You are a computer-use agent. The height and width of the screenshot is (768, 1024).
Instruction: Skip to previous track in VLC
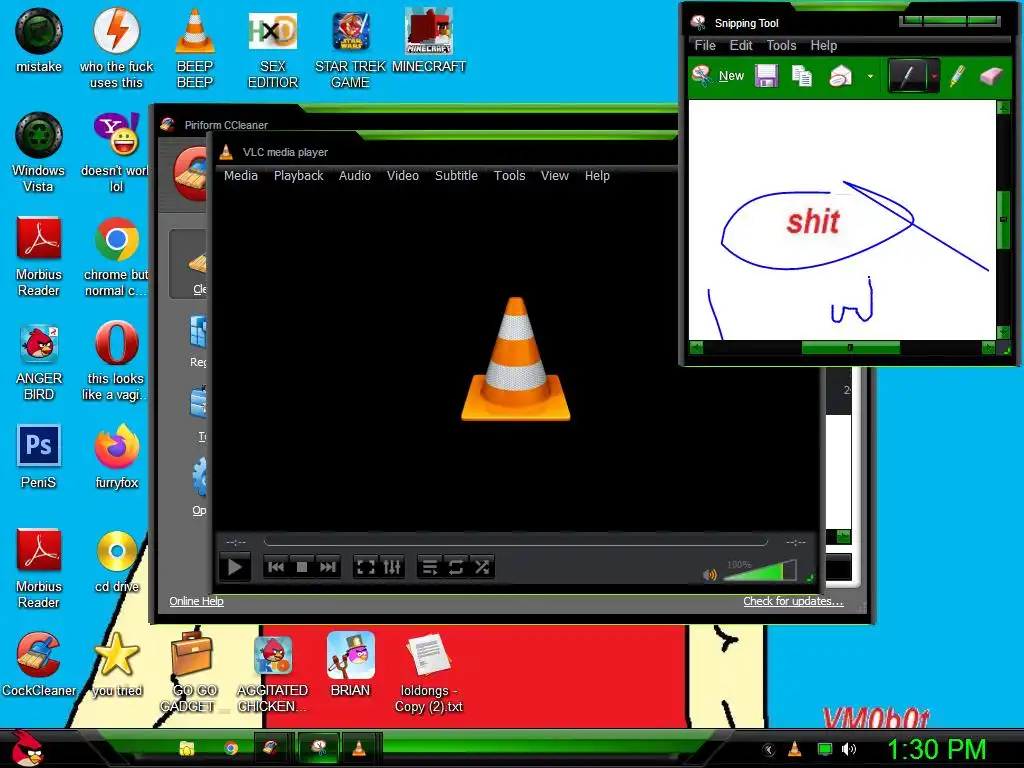pyautogui.click(x=276, y=567)
